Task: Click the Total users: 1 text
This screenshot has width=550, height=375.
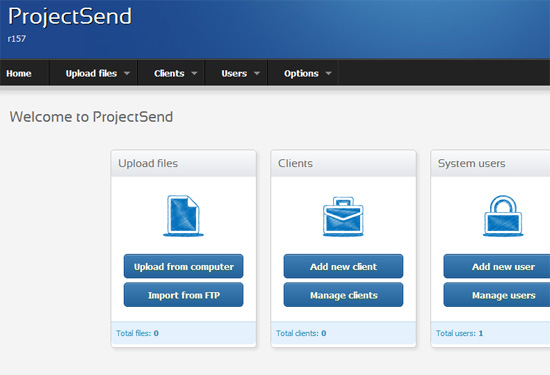Action: click(459, 333)
